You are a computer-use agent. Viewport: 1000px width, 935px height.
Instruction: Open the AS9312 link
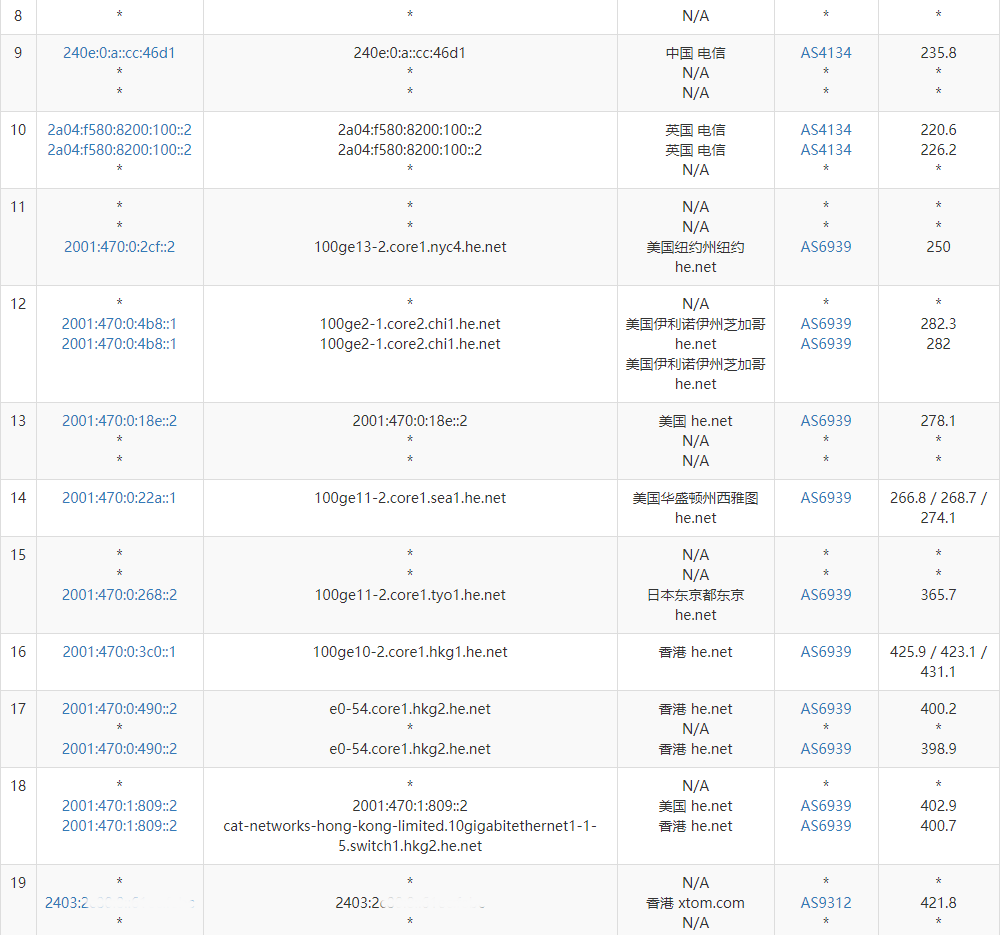(x=826, y=903)
